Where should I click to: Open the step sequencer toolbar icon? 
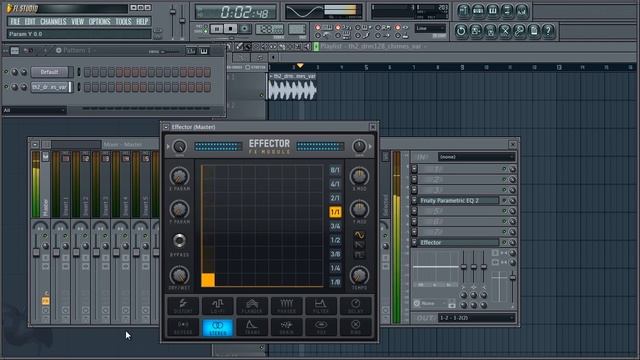478,11
